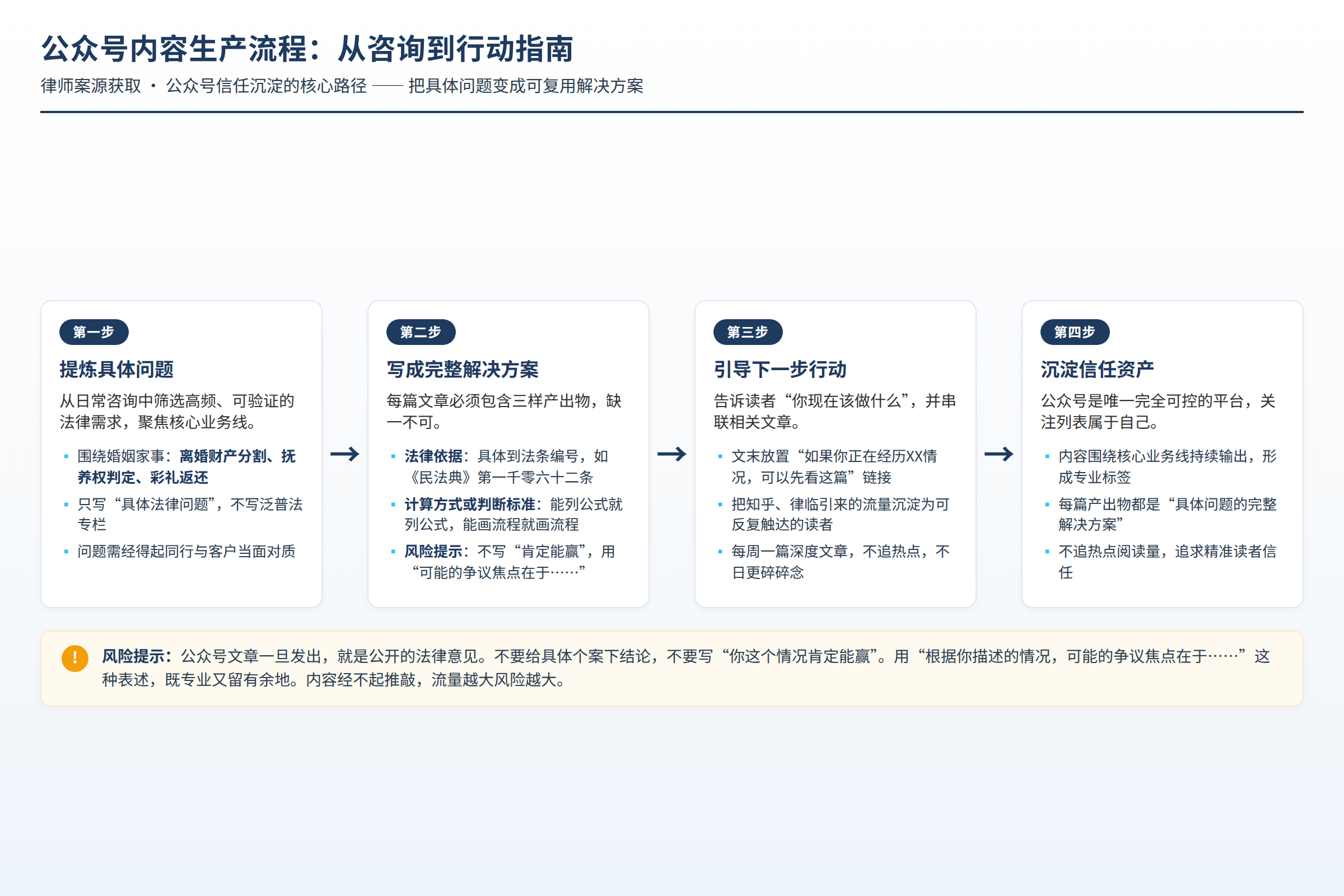This screenshot has width=1344, height=896.
Task: Click bold label 法律依据
Action: [433, 456]
